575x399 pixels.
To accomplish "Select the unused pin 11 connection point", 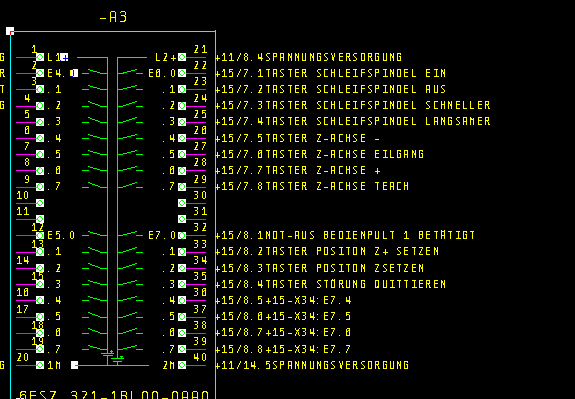I will tap(40, 219).
